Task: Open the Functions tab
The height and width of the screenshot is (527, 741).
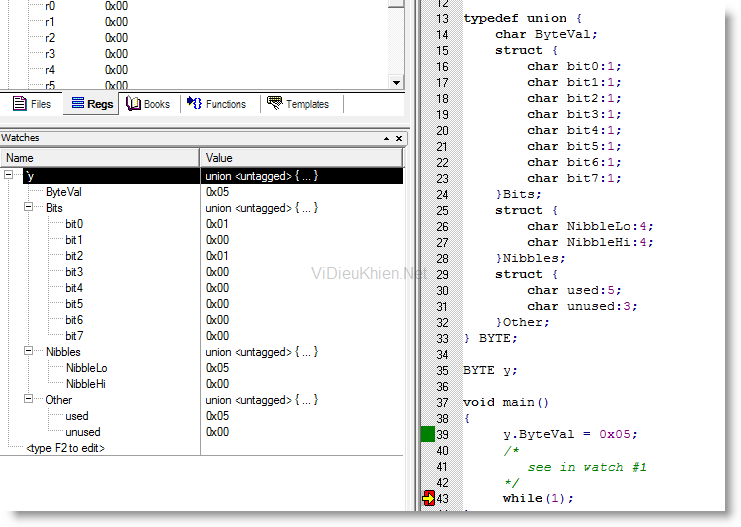Action: 216,104
